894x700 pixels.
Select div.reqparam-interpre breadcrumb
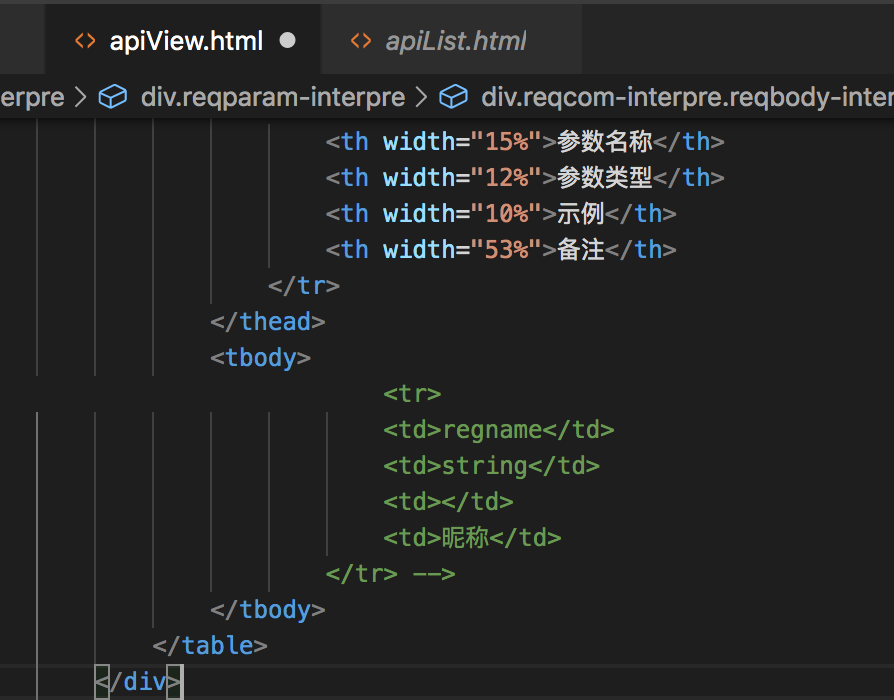point(273,97)
